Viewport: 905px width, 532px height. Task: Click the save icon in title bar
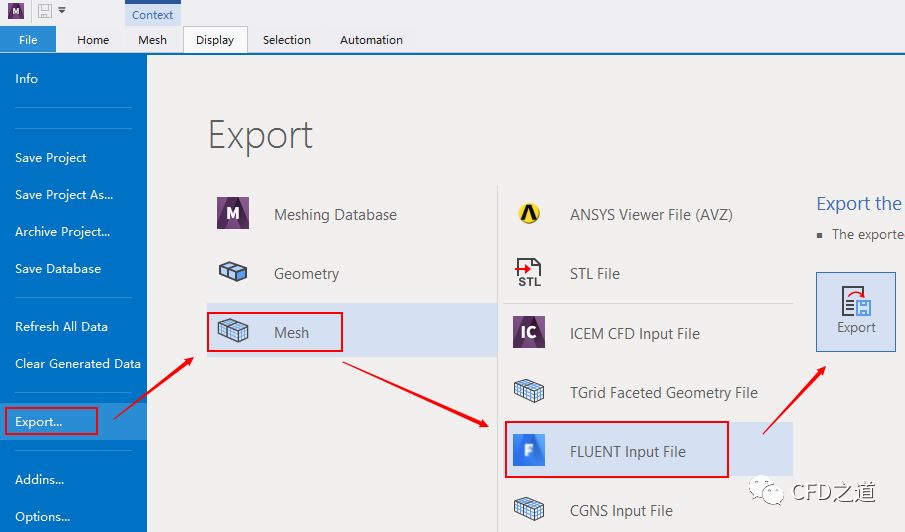pos(45,11)
